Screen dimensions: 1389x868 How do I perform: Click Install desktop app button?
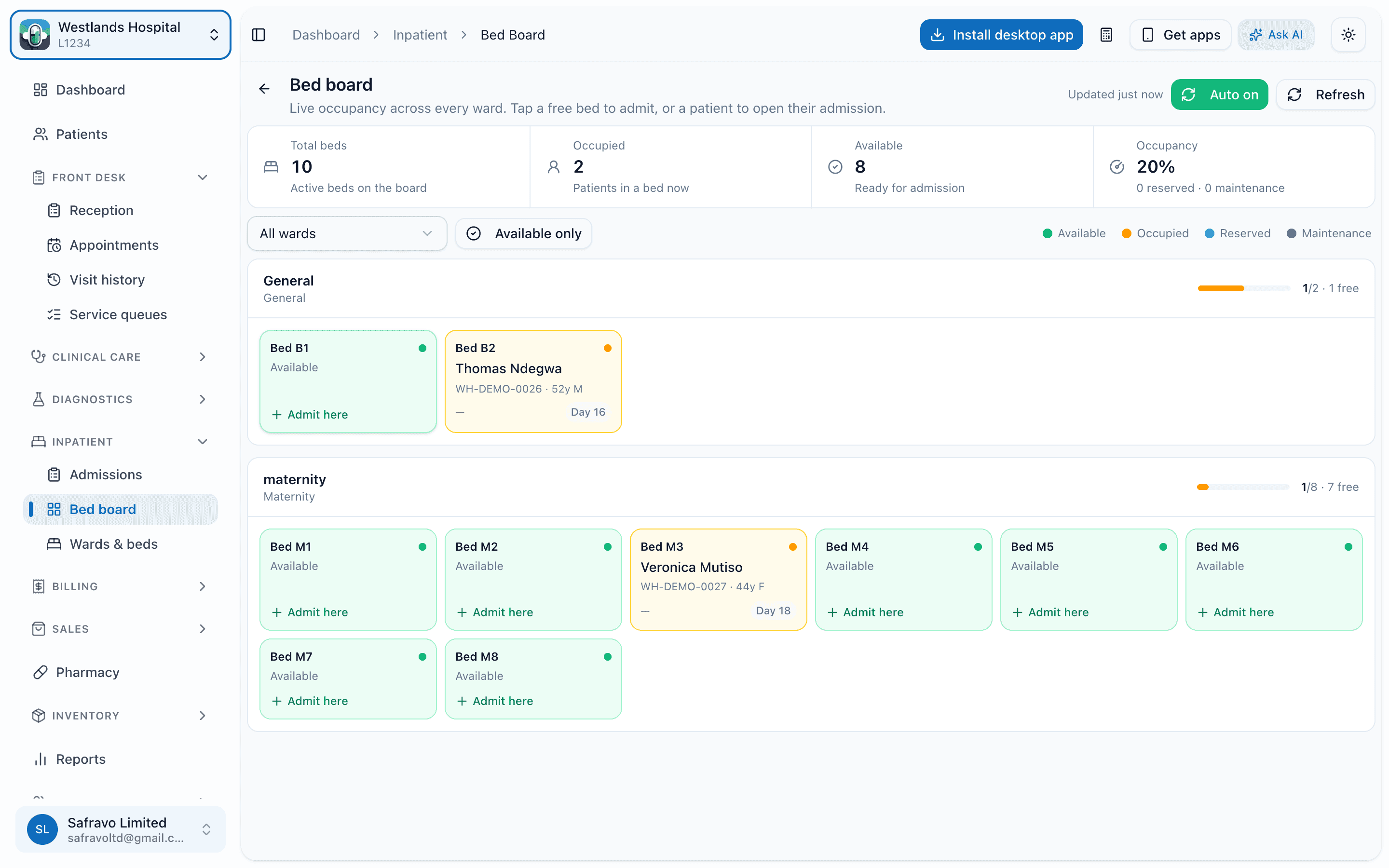[1001, 35]
